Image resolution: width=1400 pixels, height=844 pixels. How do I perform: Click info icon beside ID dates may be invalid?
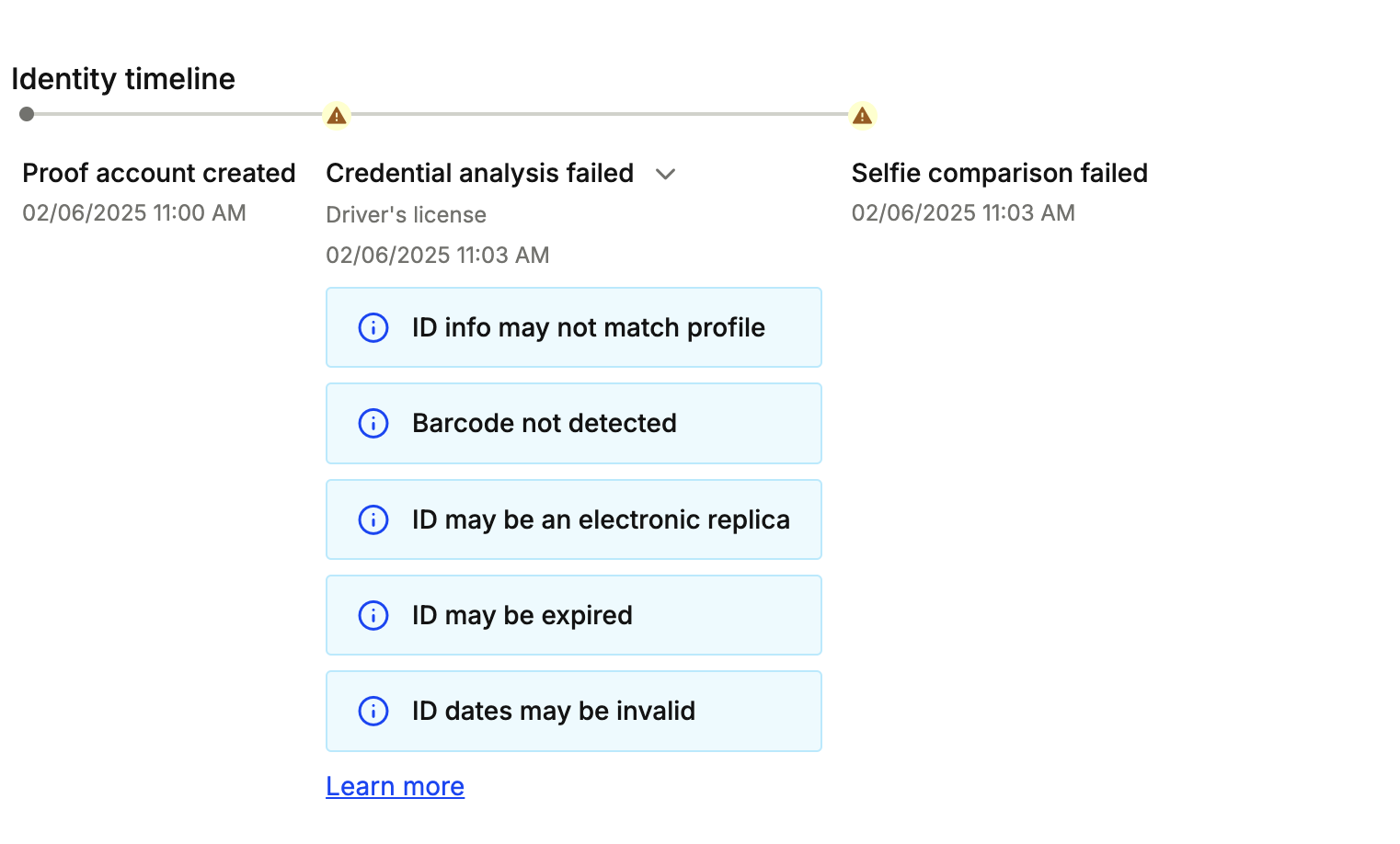[373, 711]
